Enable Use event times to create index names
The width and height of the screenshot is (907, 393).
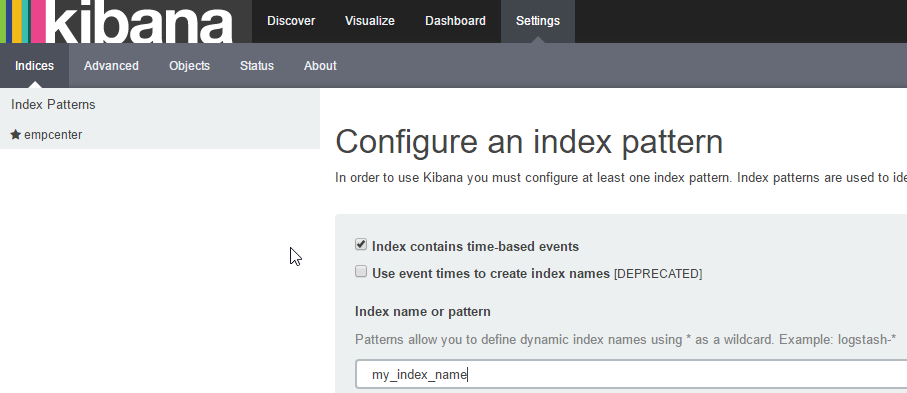pos(361,271)
